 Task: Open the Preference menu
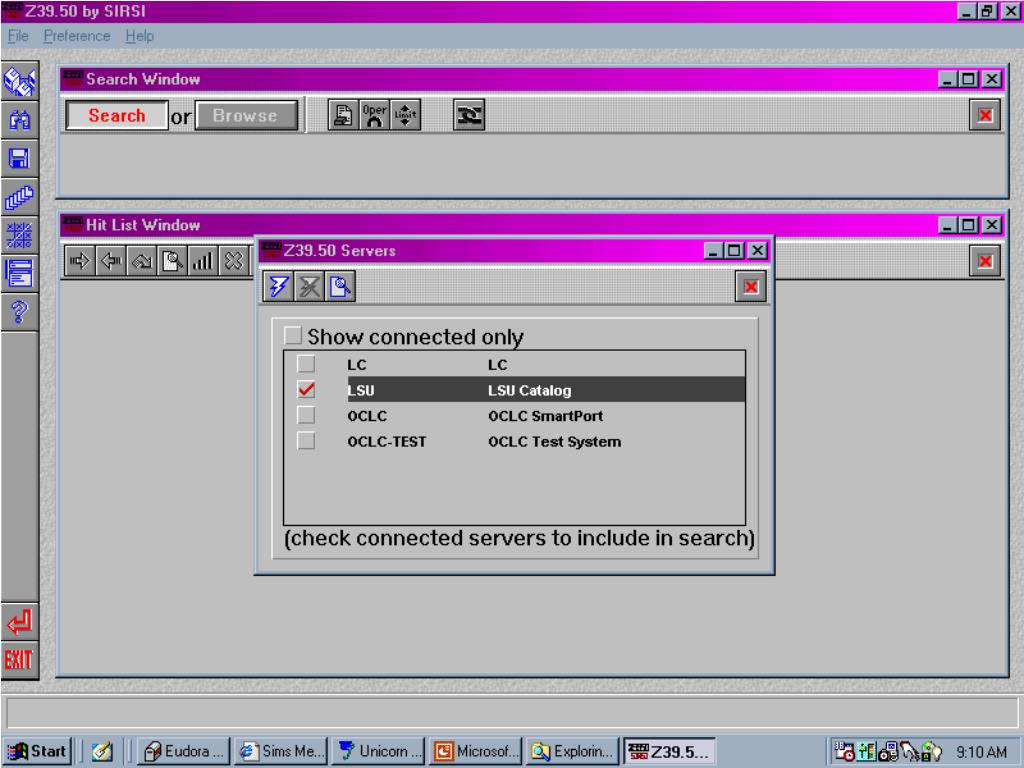coord(76,36)
